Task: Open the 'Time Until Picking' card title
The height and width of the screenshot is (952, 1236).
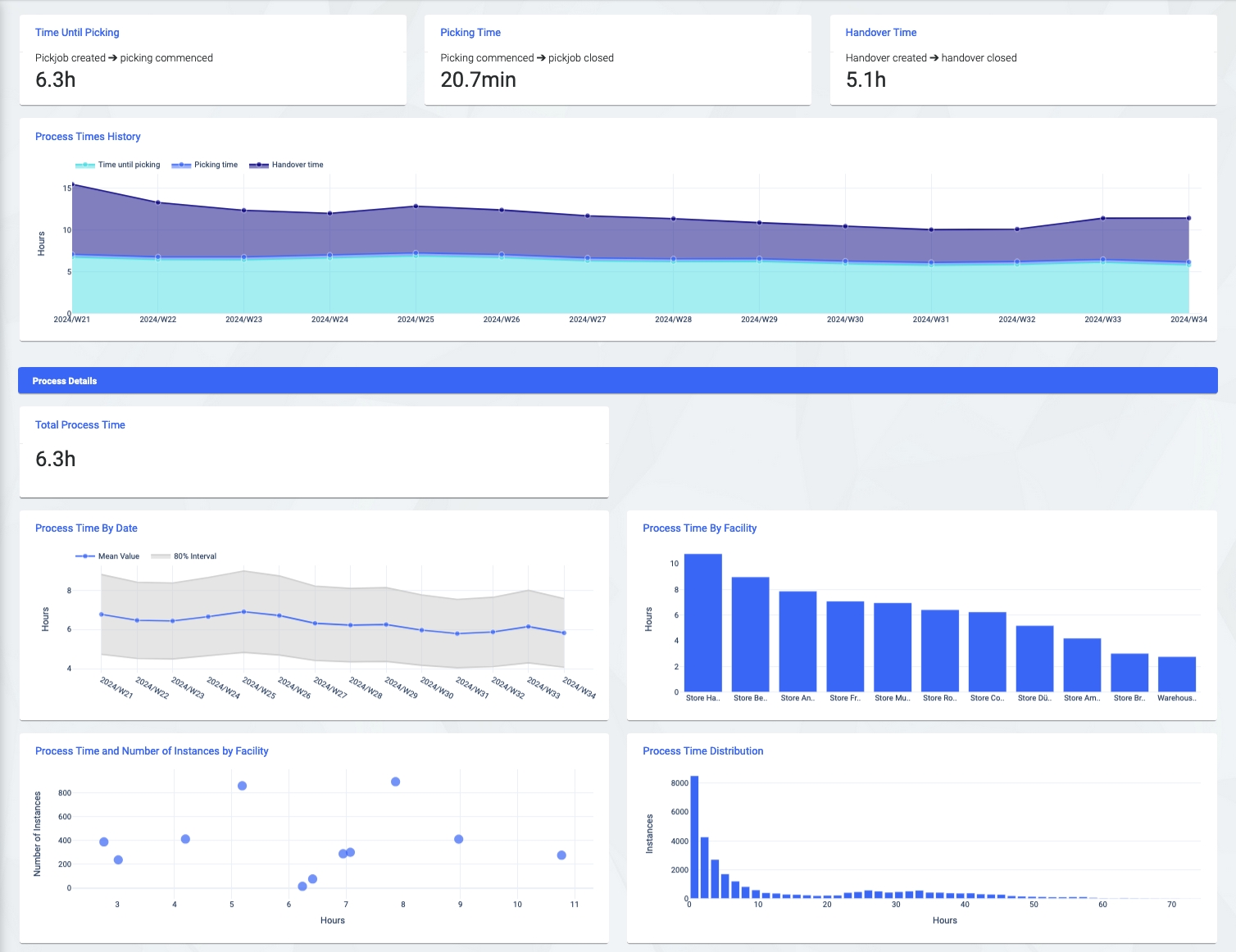Action: coord(77,33)
